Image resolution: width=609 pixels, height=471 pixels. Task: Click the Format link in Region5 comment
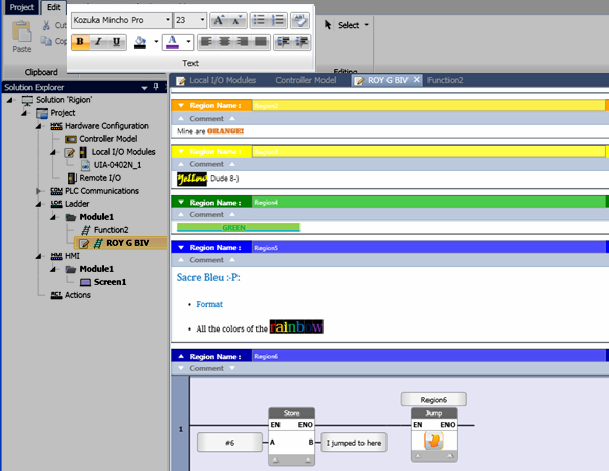point(209,303)
